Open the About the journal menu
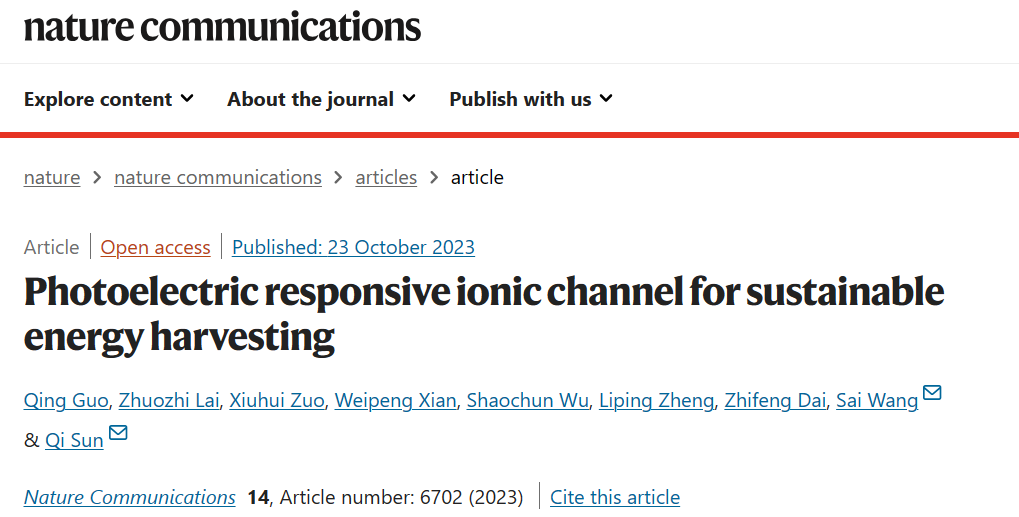1019x517 pixels. tap(321, 99)
